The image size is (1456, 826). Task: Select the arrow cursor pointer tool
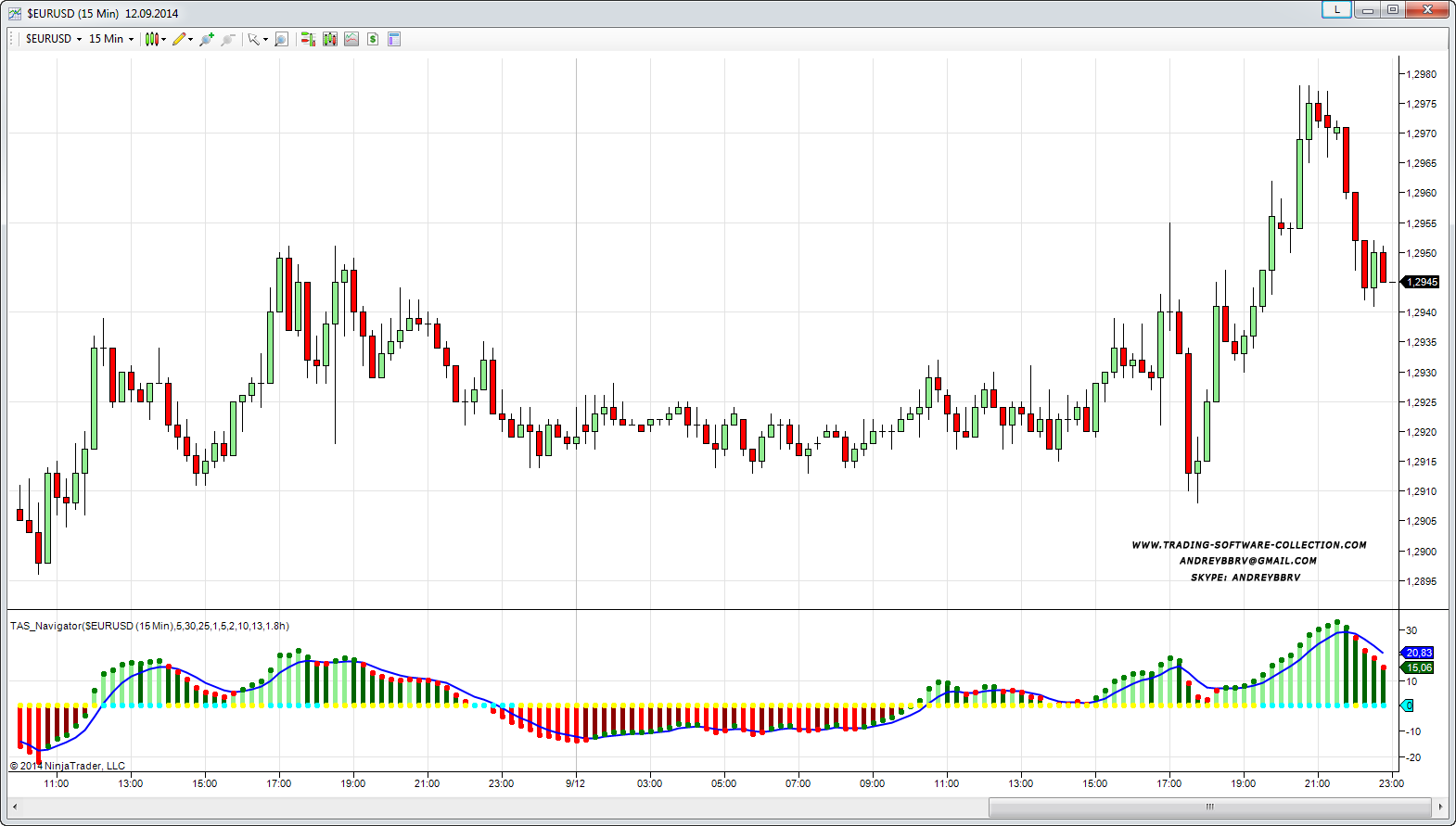pyautogui.click(x=253, y=39)
